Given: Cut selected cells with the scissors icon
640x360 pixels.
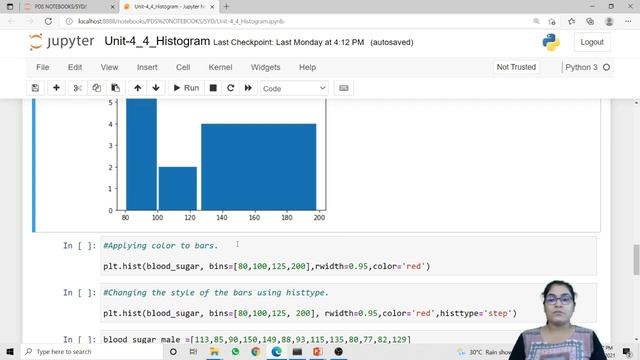Looking at the screenshot, I should (78, 88).
